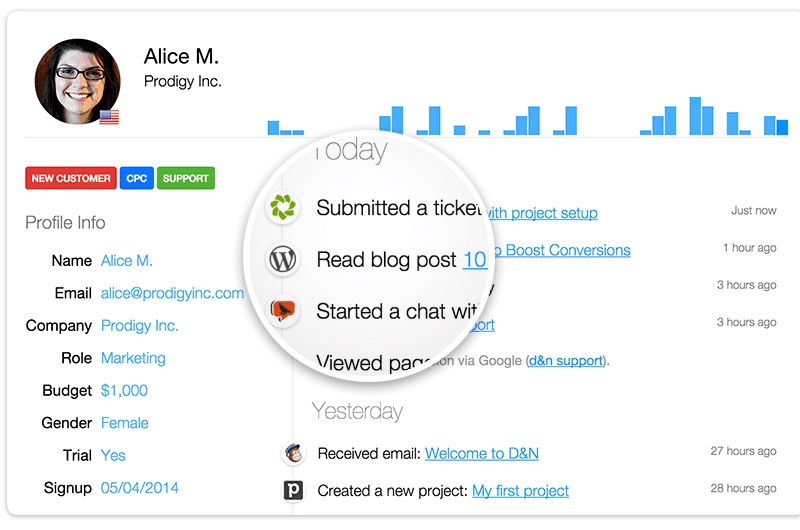Click the orange chat bubble icon
The image size is (800, 530).
(284, 311)
